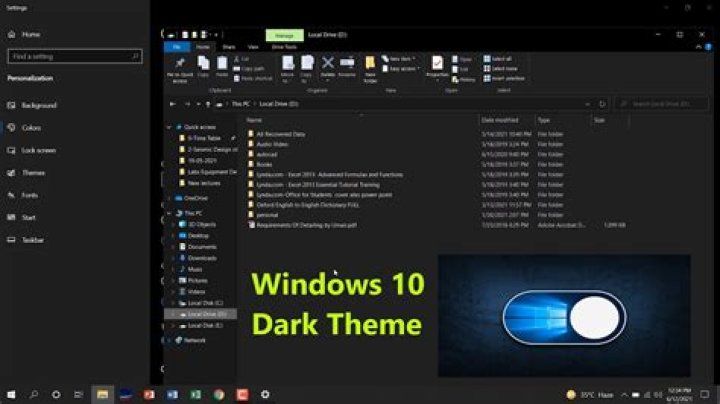Switch to the Share ribbon tab
Screen dimensions: 720x404
point(229,47)
